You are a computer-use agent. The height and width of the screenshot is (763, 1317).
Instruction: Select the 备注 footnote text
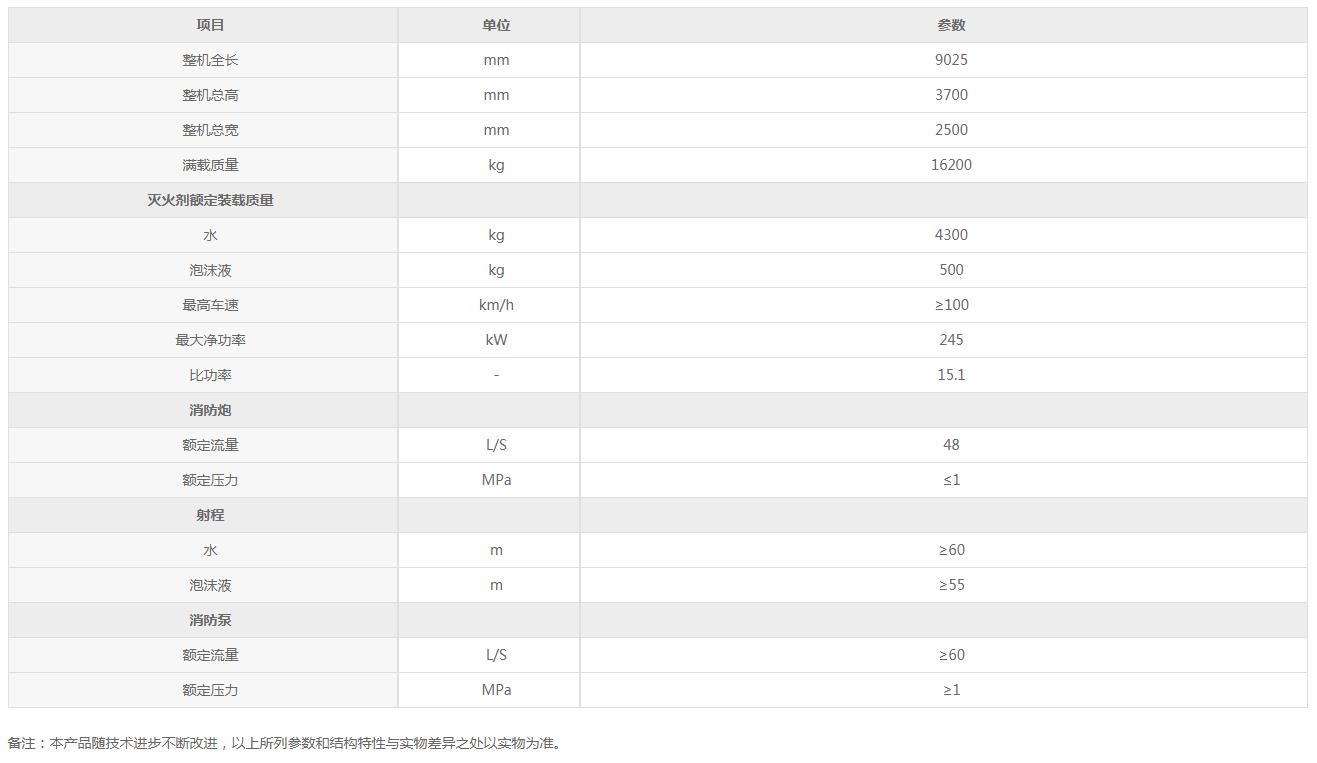click(286, 743)
